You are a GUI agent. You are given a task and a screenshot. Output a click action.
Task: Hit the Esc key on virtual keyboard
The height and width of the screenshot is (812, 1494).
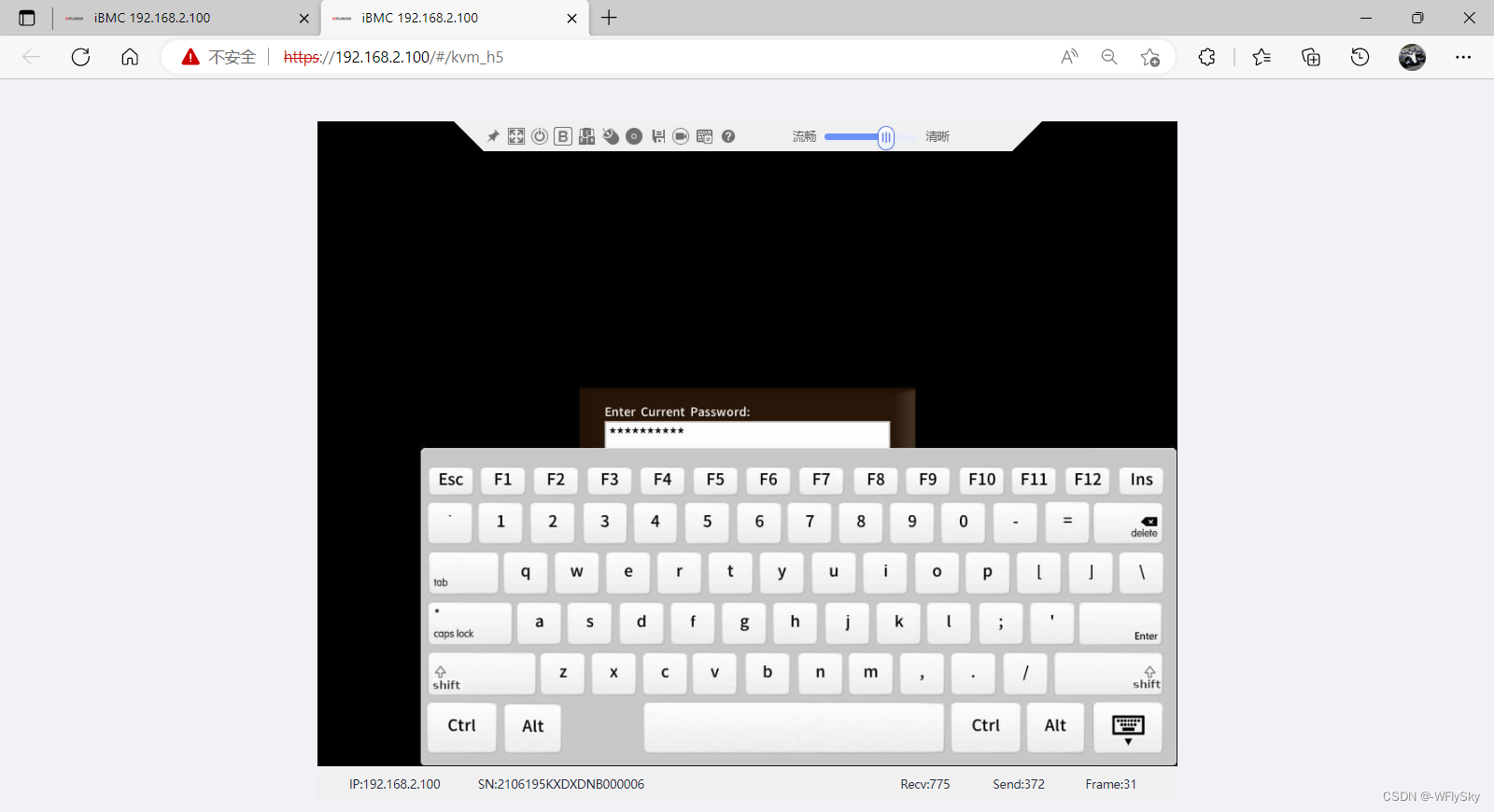coord(451,480)
